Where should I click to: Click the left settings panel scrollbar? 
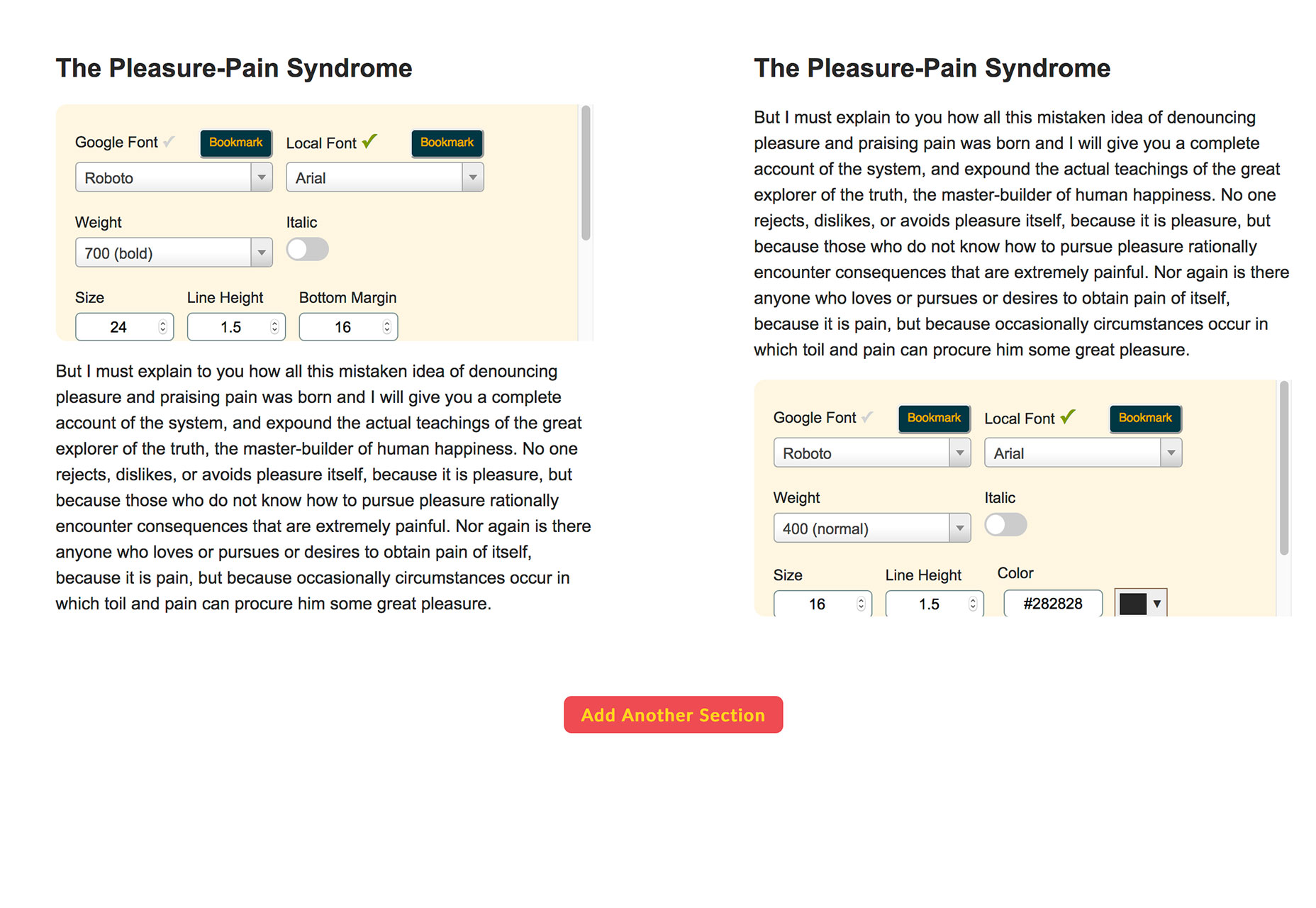[x=586, y=173]
